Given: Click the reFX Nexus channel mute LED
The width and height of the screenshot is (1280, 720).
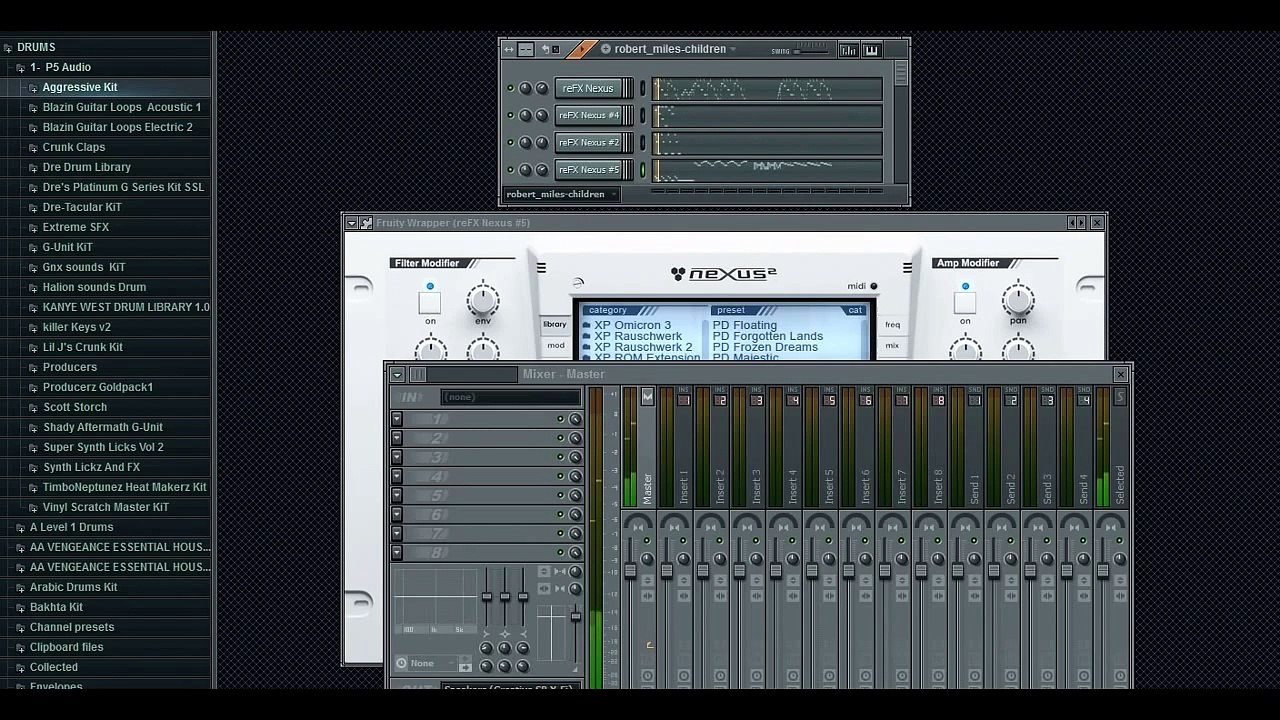Looking at the screenshot, I should pos(511,88).
